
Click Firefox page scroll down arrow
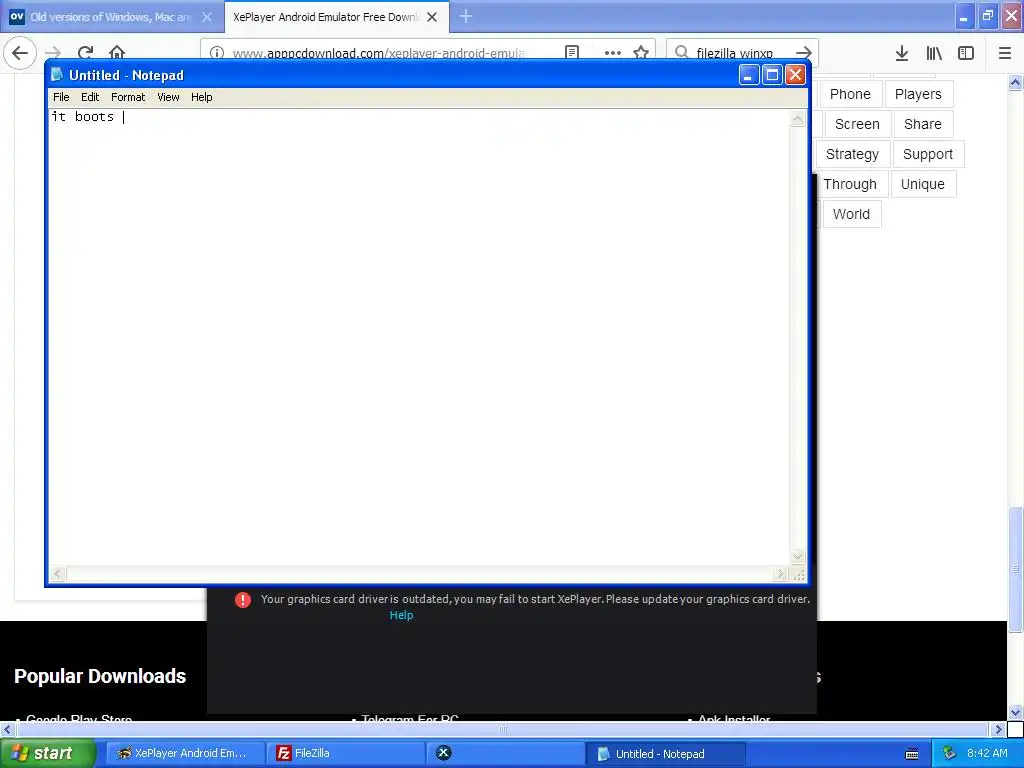pos(1015,712)
